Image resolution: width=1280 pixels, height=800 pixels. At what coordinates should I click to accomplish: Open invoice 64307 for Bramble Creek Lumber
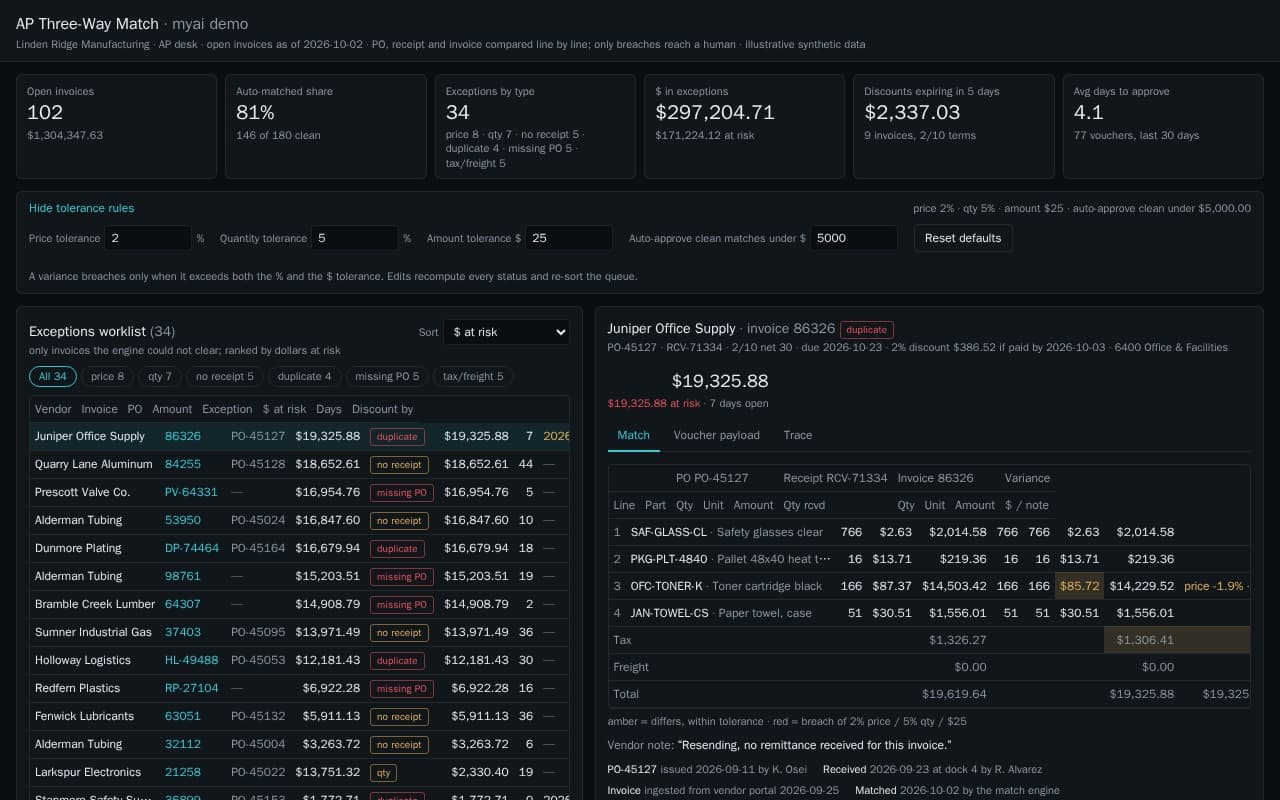coord(183,604)
